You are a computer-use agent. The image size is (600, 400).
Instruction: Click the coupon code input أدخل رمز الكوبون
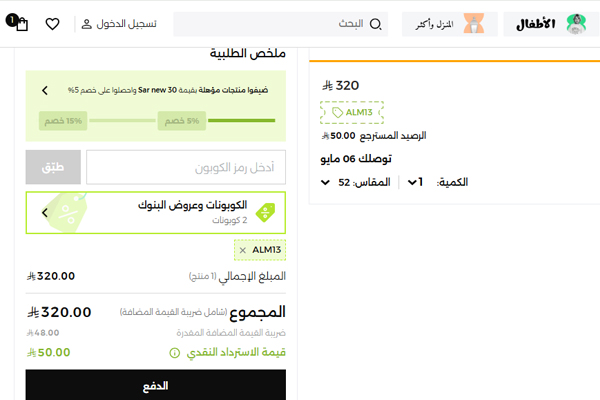click(x=186, y=167)
